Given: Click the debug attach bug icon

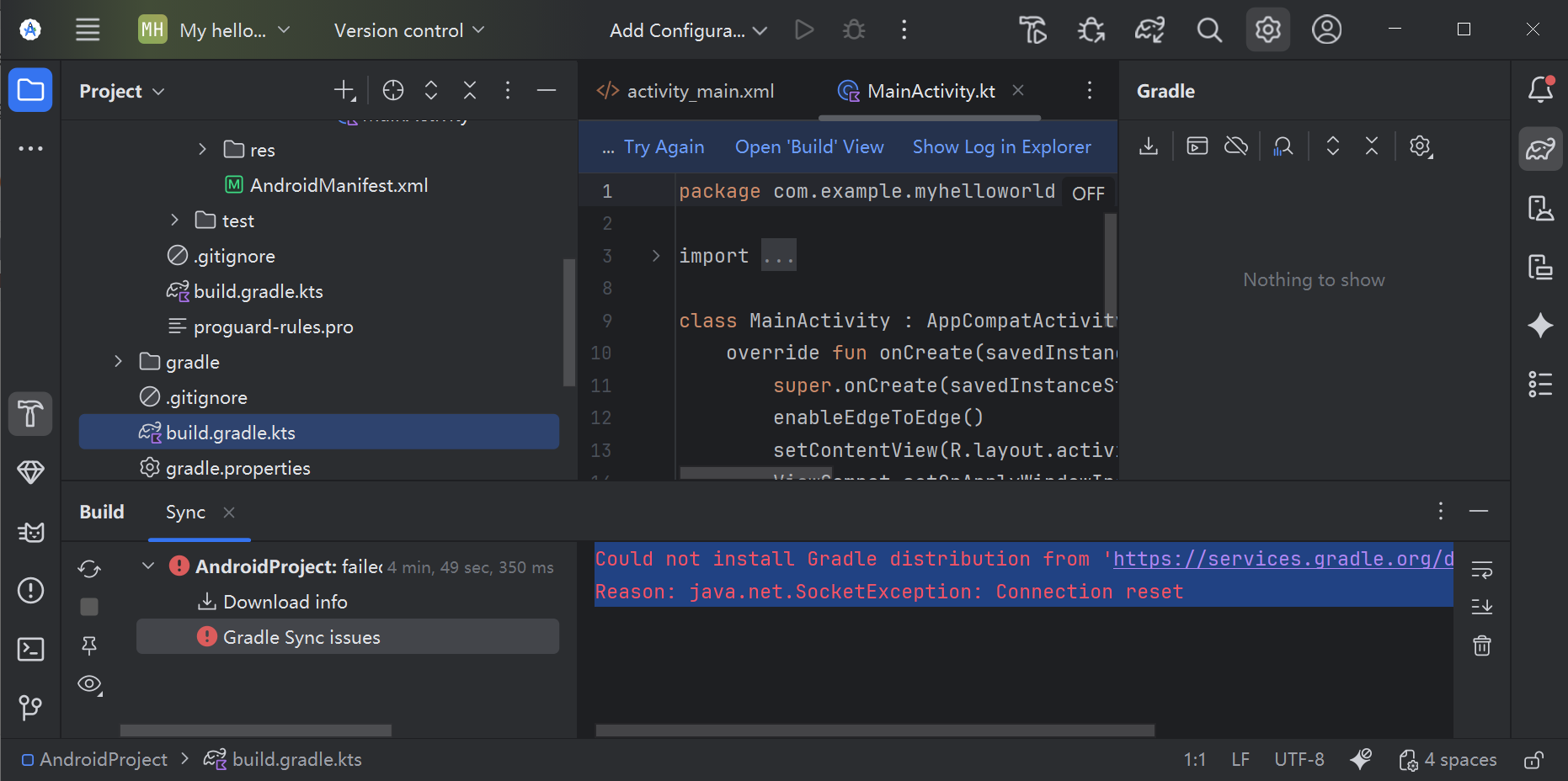Looking at the screenshot, I should pos(1091,30).
